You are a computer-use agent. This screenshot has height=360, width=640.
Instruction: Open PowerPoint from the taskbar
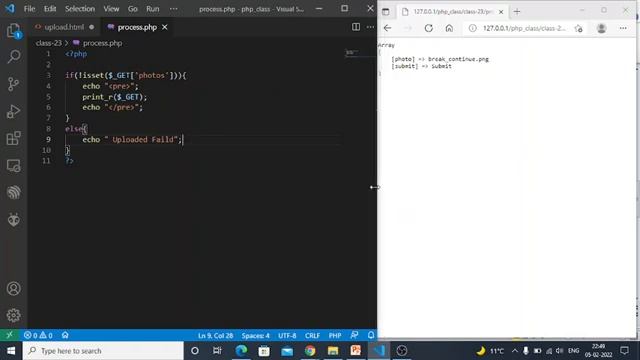356,351
